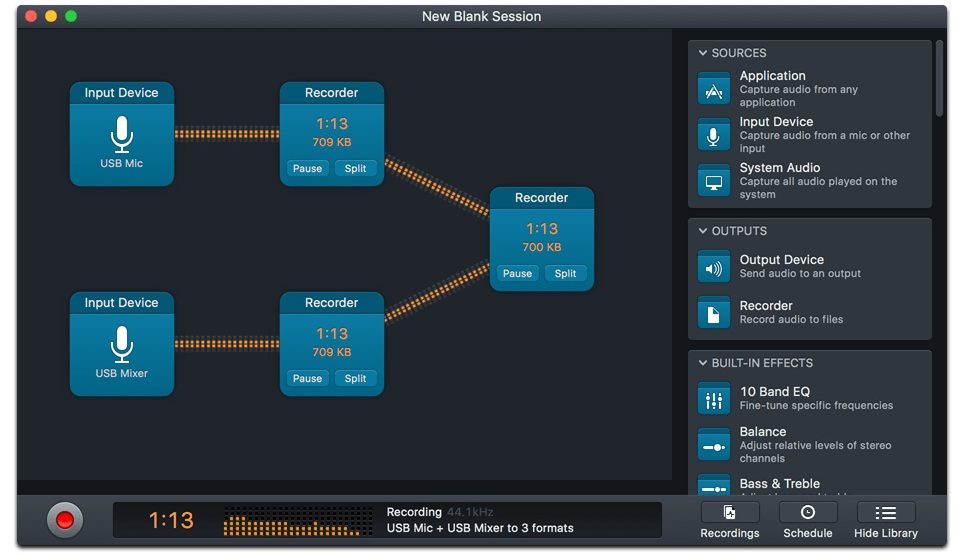
Task: Click the Application source icon
Action: [713, 89]
